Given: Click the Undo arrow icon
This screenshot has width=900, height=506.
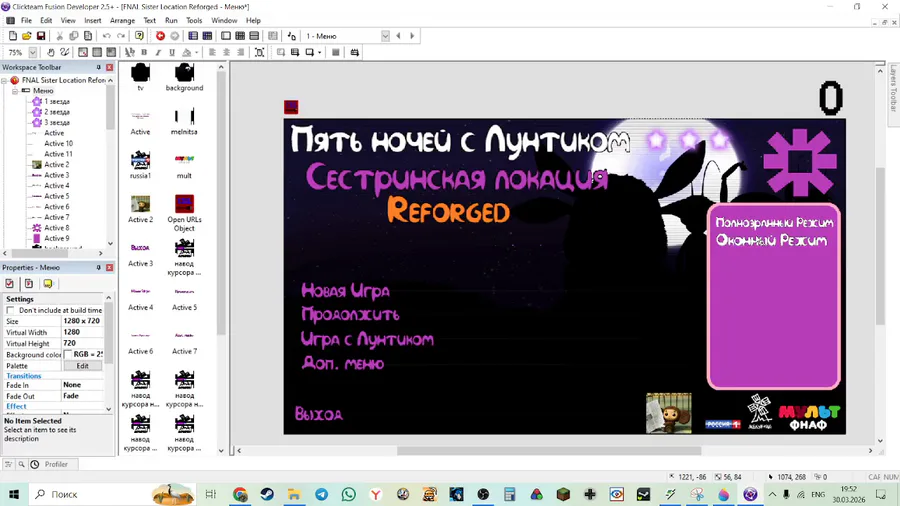Looking at the screenshot, I should (x=106, y=36).
